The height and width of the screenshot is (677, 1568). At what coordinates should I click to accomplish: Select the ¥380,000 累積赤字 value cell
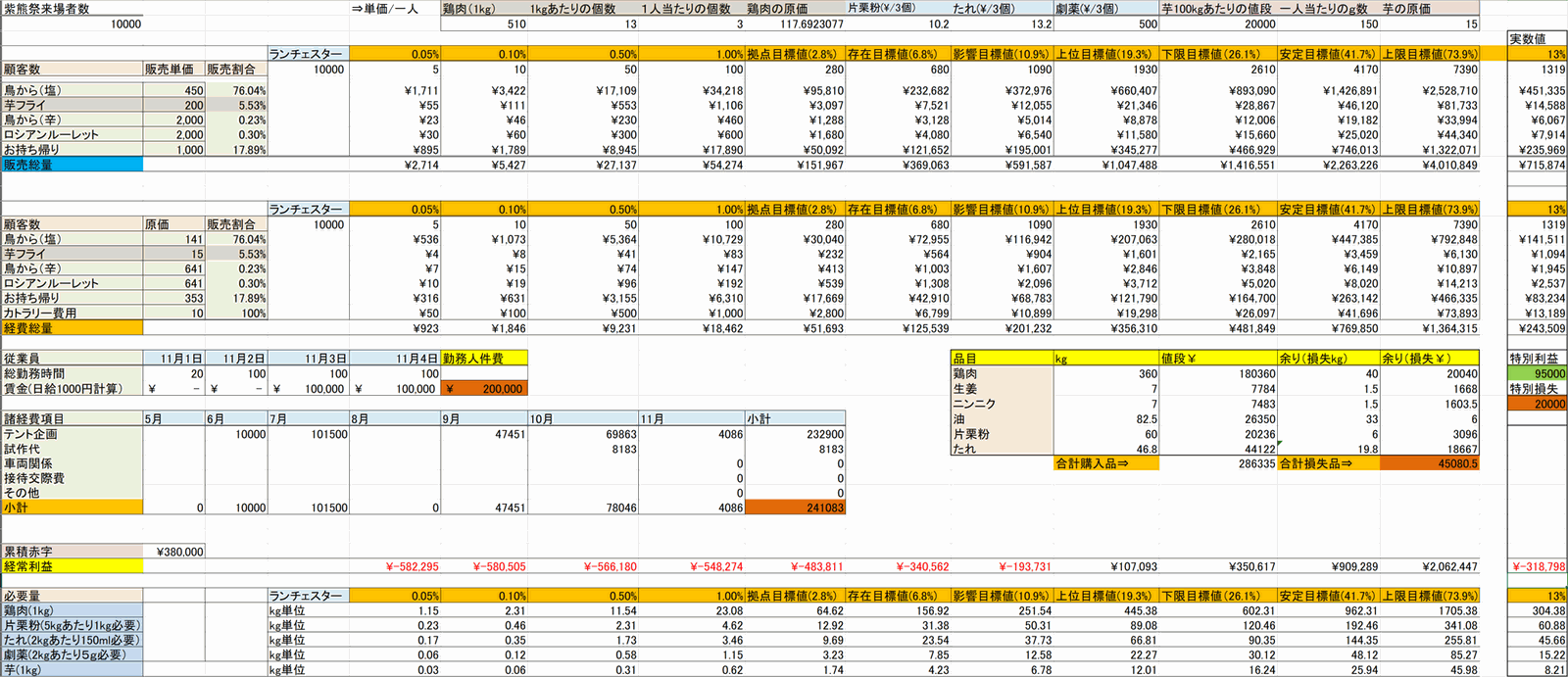(x=174, y=552)
